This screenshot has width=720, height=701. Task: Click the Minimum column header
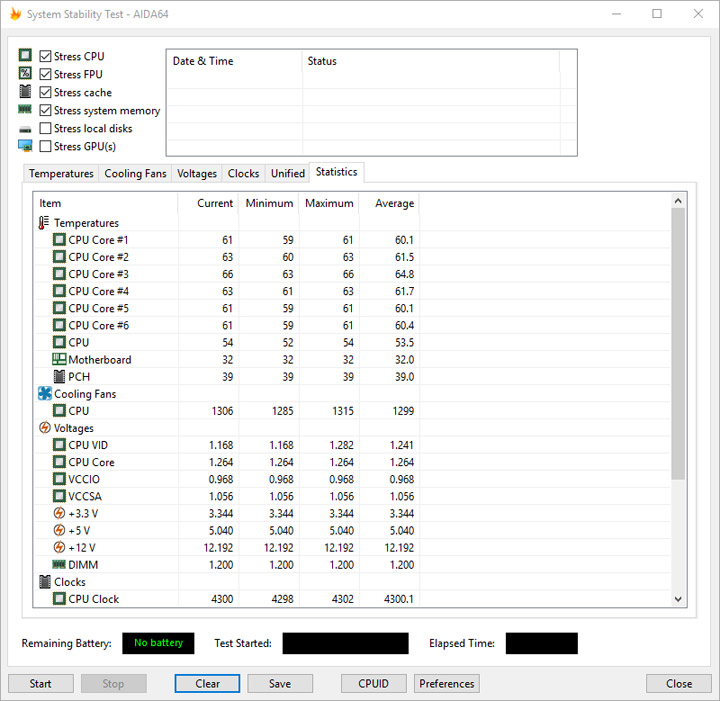click(x=269, y=203)
